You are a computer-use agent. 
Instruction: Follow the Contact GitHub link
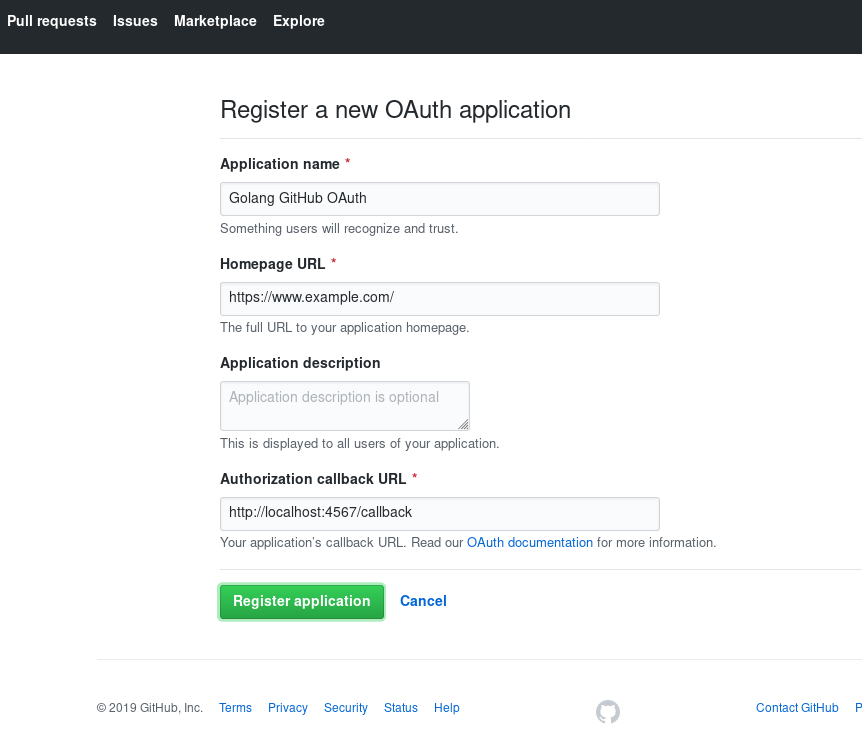click(x=797, y=708)
